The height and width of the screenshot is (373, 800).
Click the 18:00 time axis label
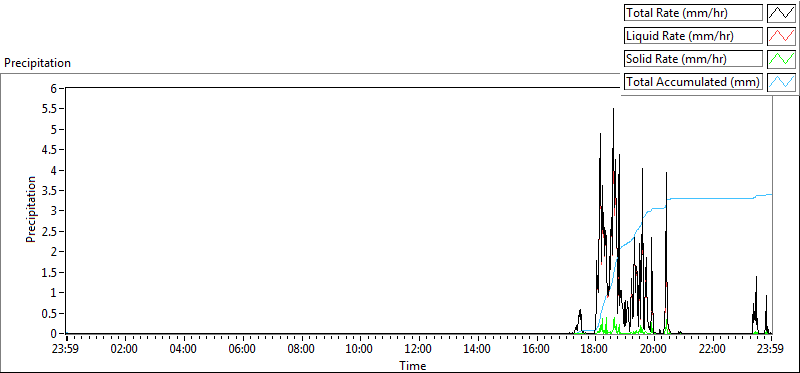coord(594,350)
